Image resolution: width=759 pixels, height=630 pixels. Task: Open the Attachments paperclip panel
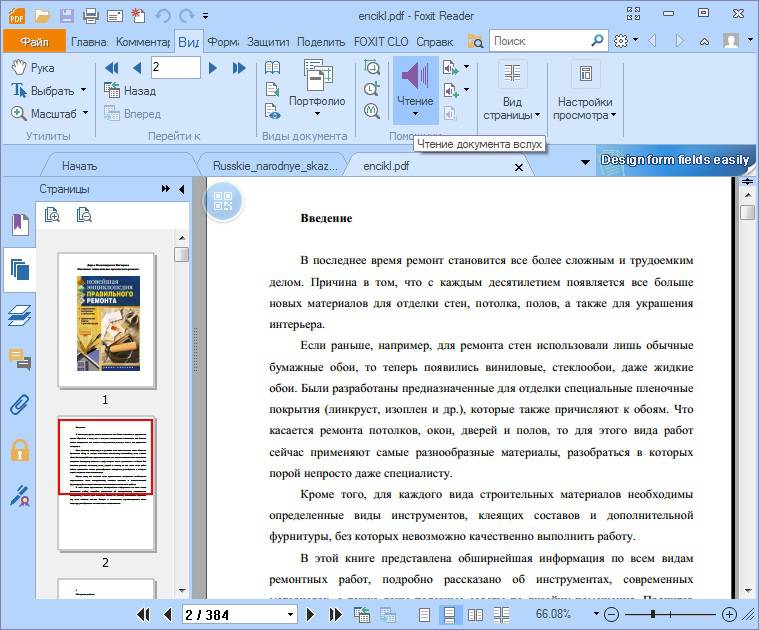[x=18, y=404]
